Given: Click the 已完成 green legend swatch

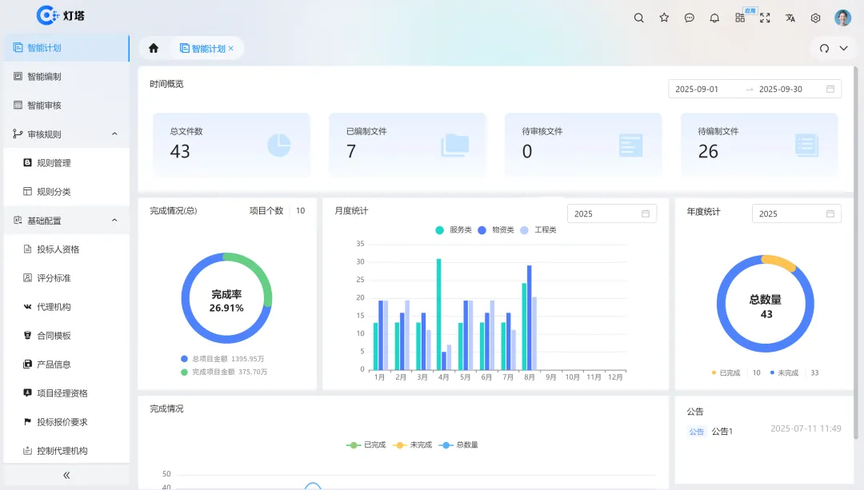Looking at the screenshot, I should tap(352, 445).
